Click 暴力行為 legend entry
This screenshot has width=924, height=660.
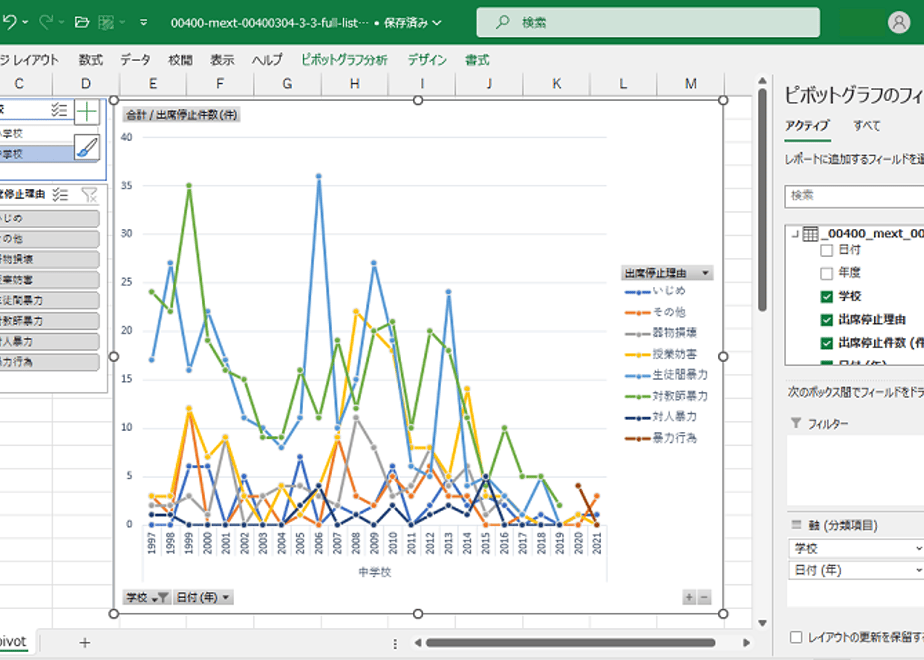click(x=661, y=438)
